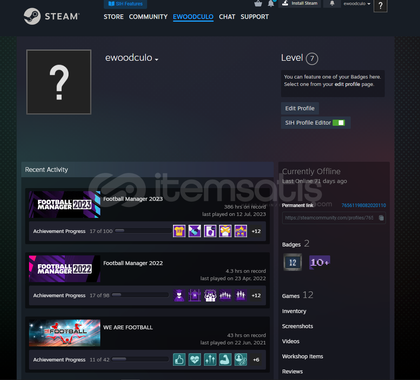The image size is (420, 380).
Task: Click the Level 7 circle badge
Action: point(312,59)
